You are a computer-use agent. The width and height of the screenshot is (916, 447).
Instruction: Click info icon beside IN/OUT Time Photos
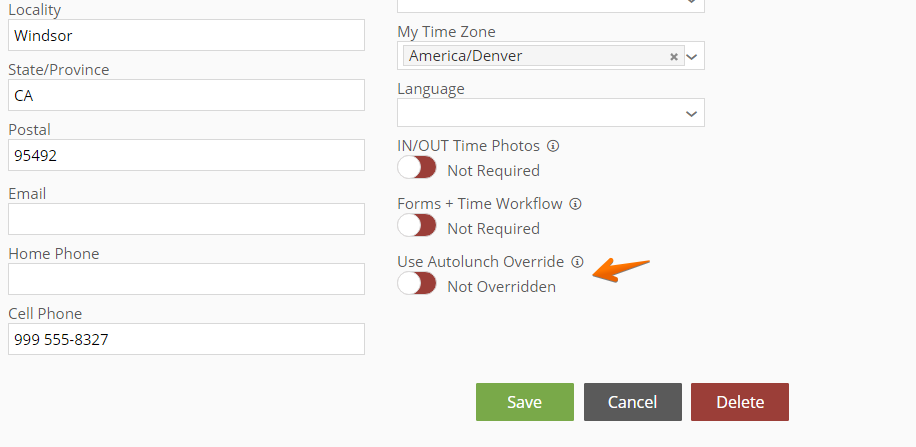tap(553, 146)
